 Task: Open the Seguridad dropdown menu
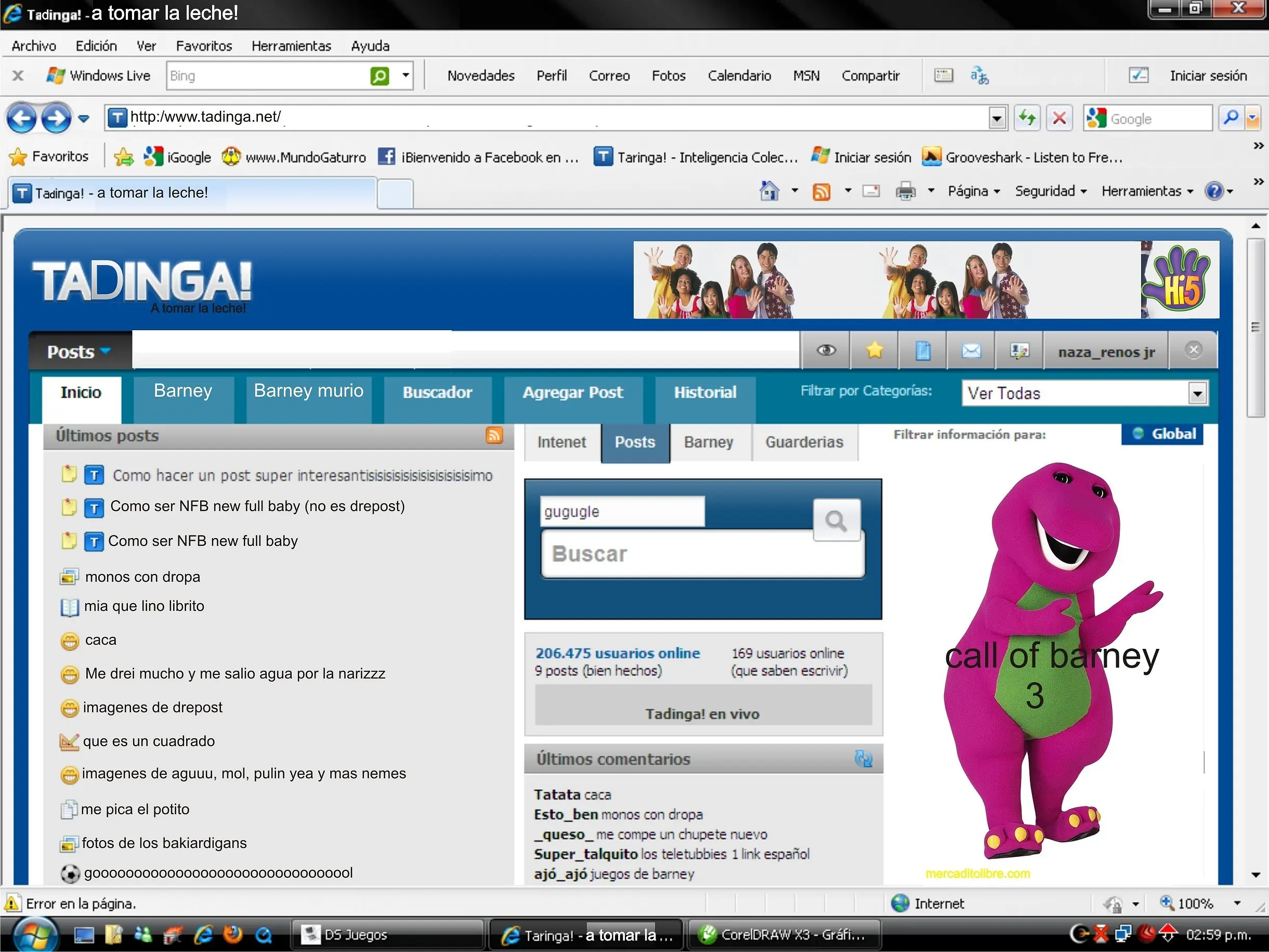(1051, 191)
